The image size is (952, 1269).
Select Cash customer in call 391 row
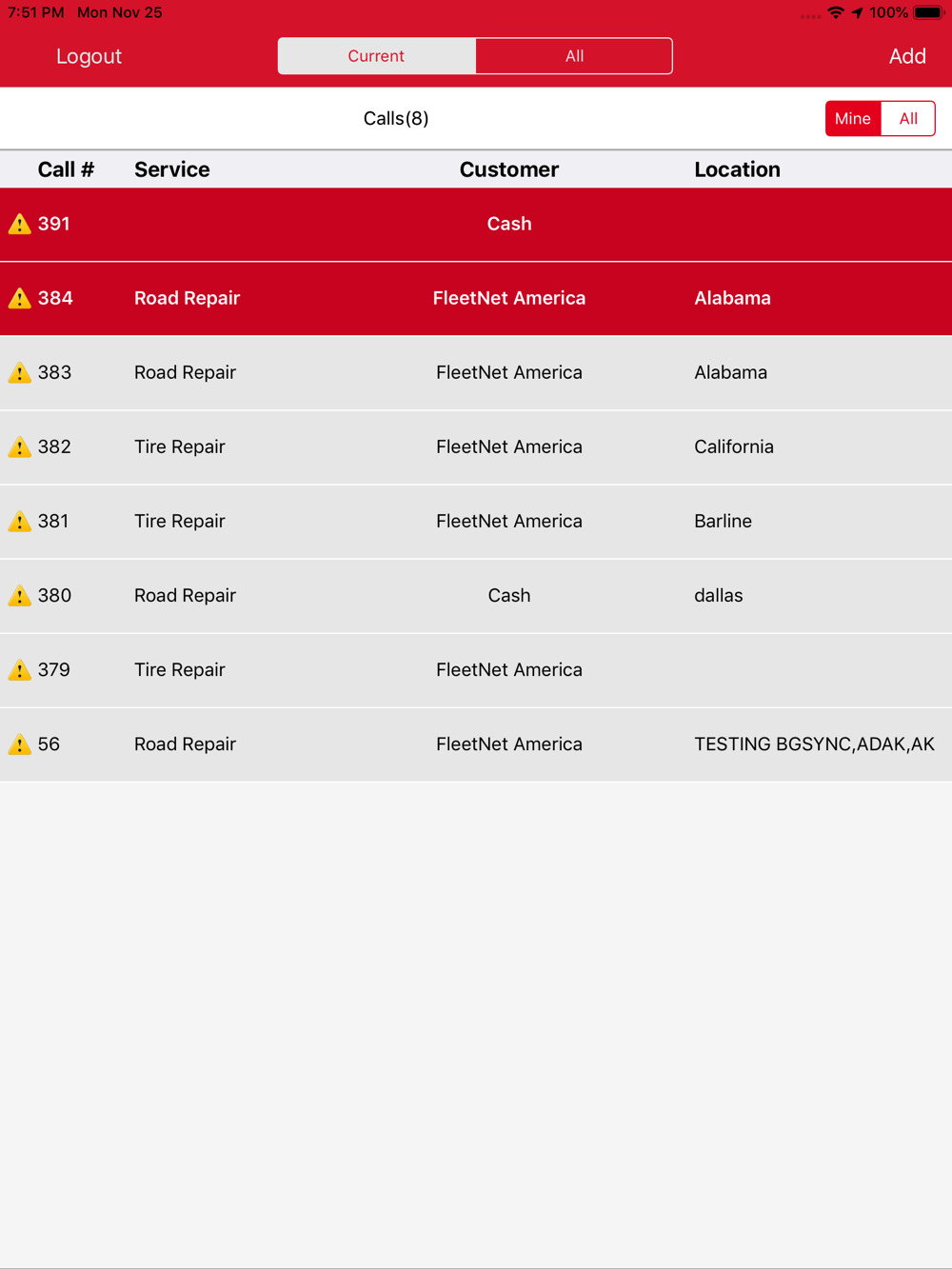point(509,224)
